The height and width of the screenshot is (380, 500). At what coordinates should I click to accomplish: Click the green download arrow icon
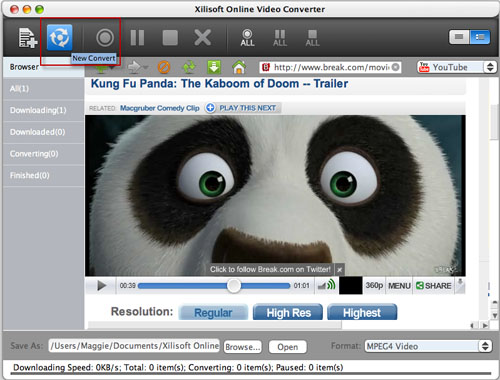pyautogui.click(x=214, y=67)
